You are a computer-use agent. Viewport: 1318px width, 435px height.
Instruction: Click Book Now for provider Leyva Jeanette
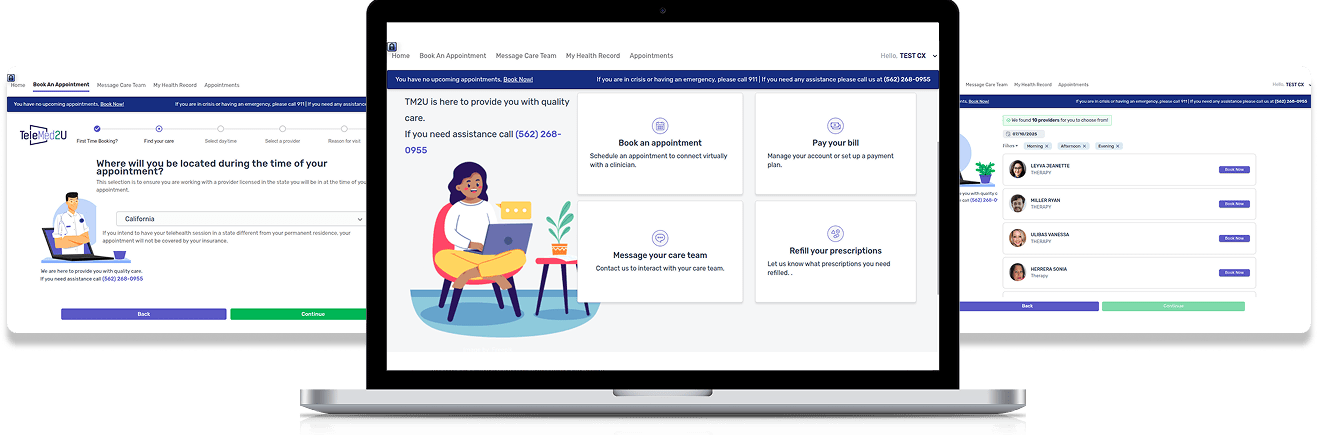(1234, 170)
